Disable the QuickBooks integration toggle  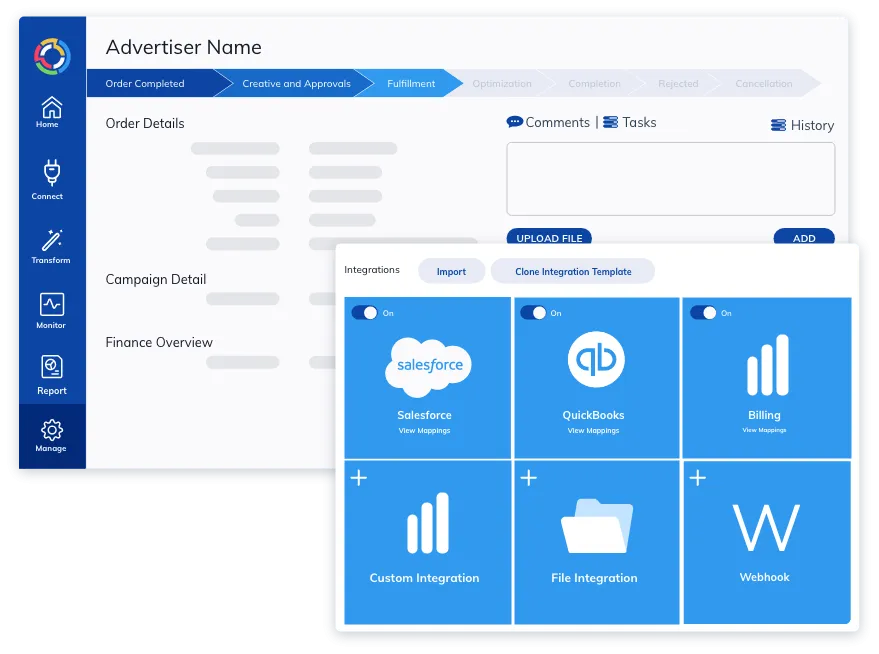point(534,313)
